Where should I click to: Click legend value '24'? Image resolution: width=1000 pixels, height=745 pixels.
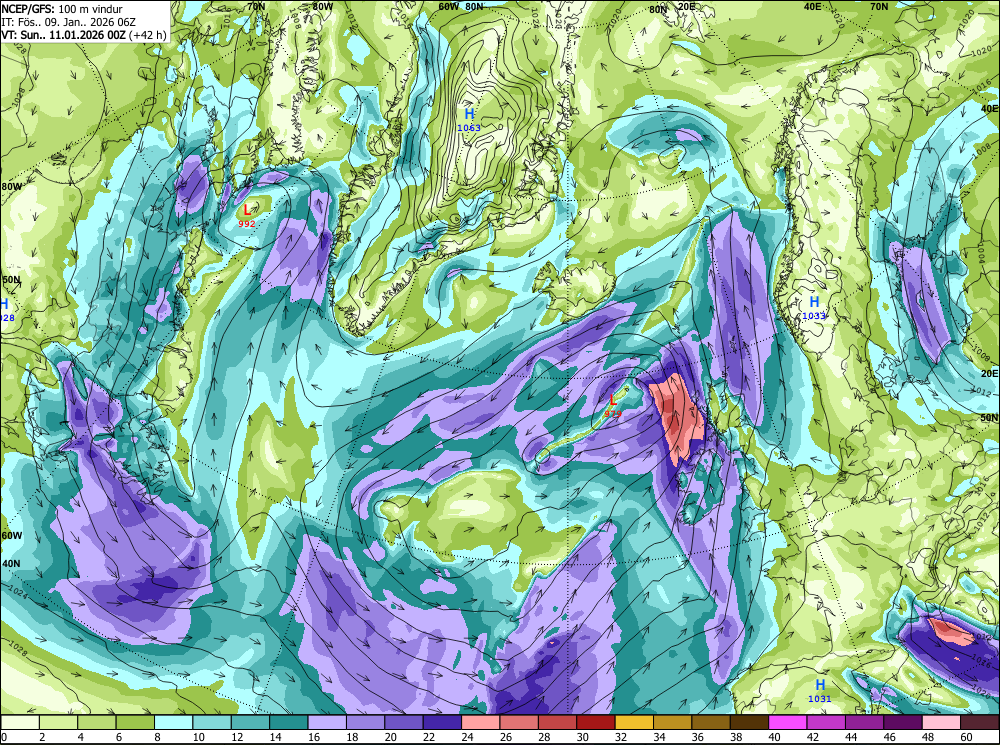coord(467,737)
